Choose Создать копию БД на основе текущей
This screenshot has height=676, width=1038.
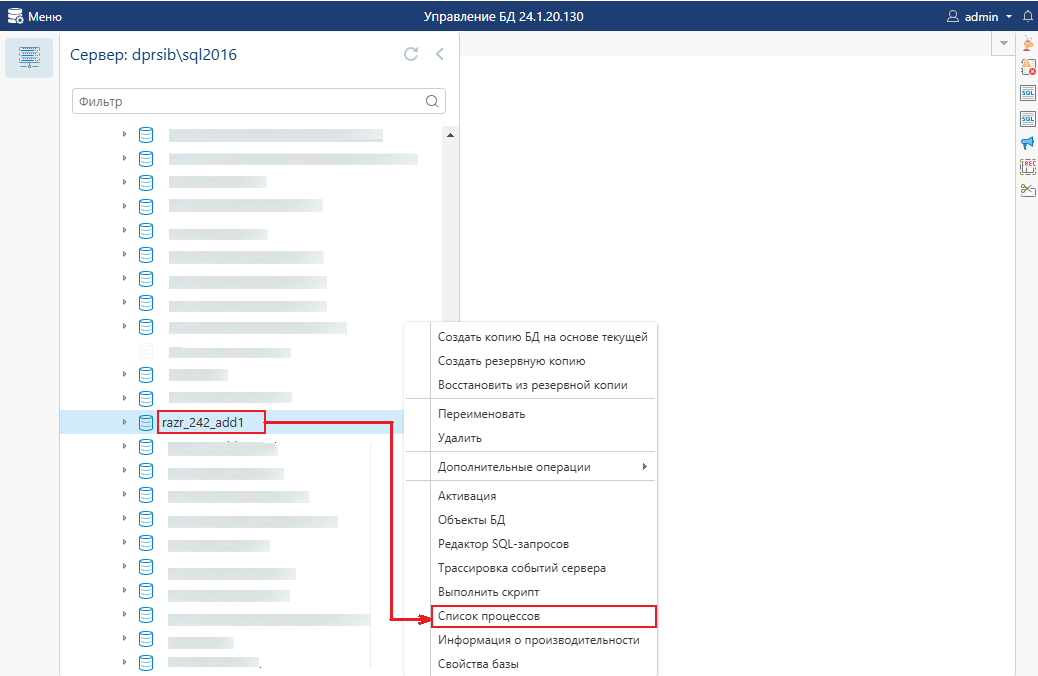pyautogui.click(x=543, y=337)
